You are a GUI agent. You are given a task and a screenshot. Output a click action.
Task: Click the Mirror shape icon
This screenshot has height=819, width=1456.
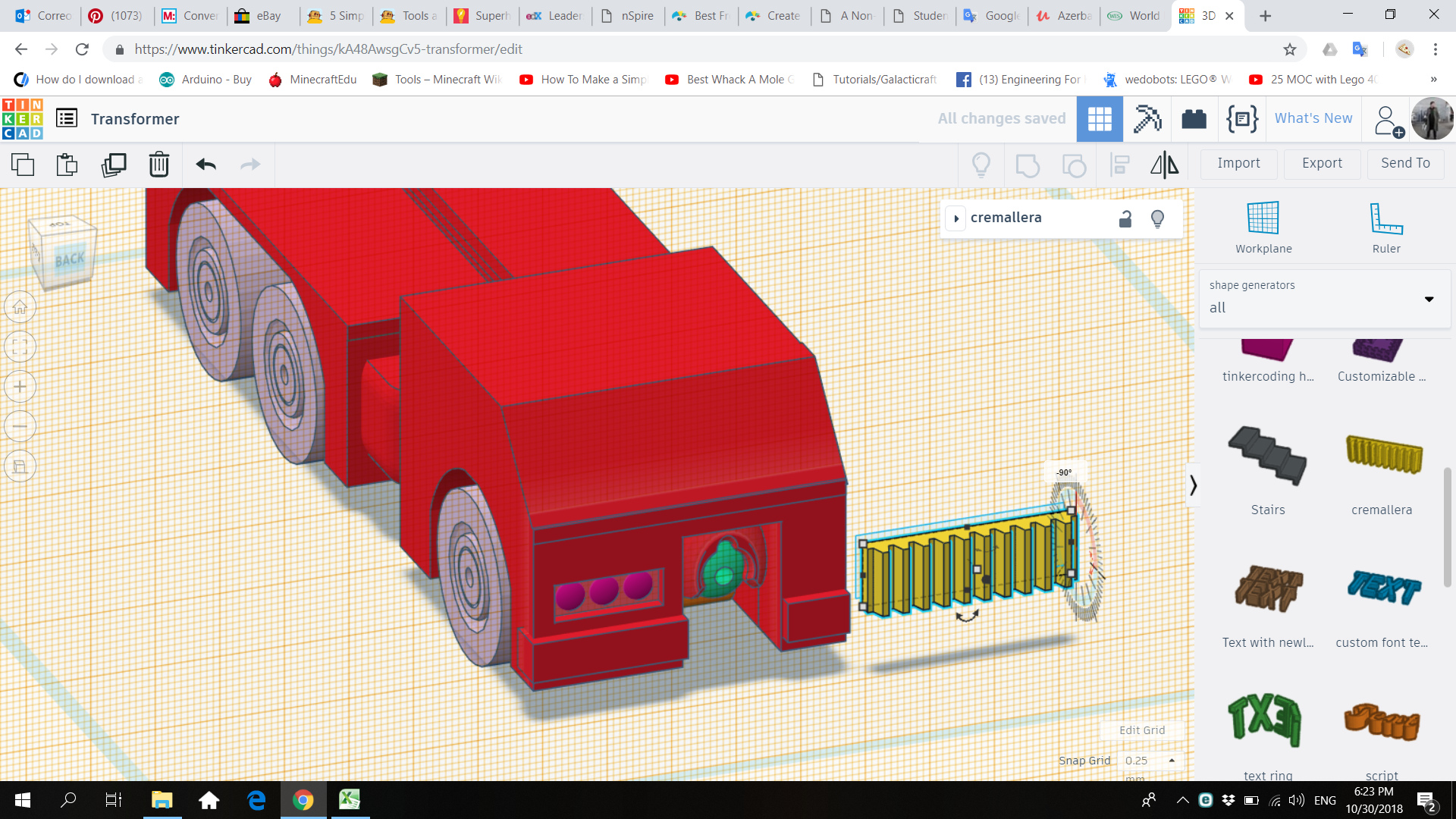click(1165, 165)
